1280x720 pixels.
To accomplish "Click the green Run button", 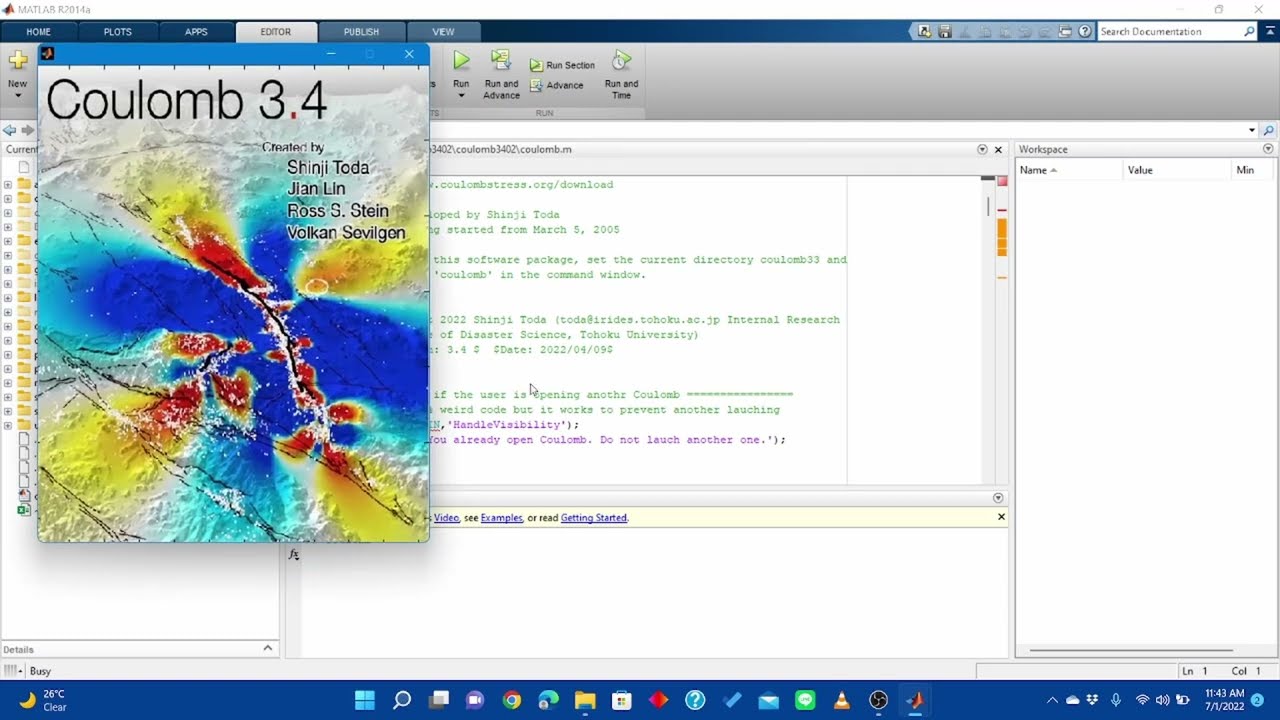I will (x=461, y=61).
